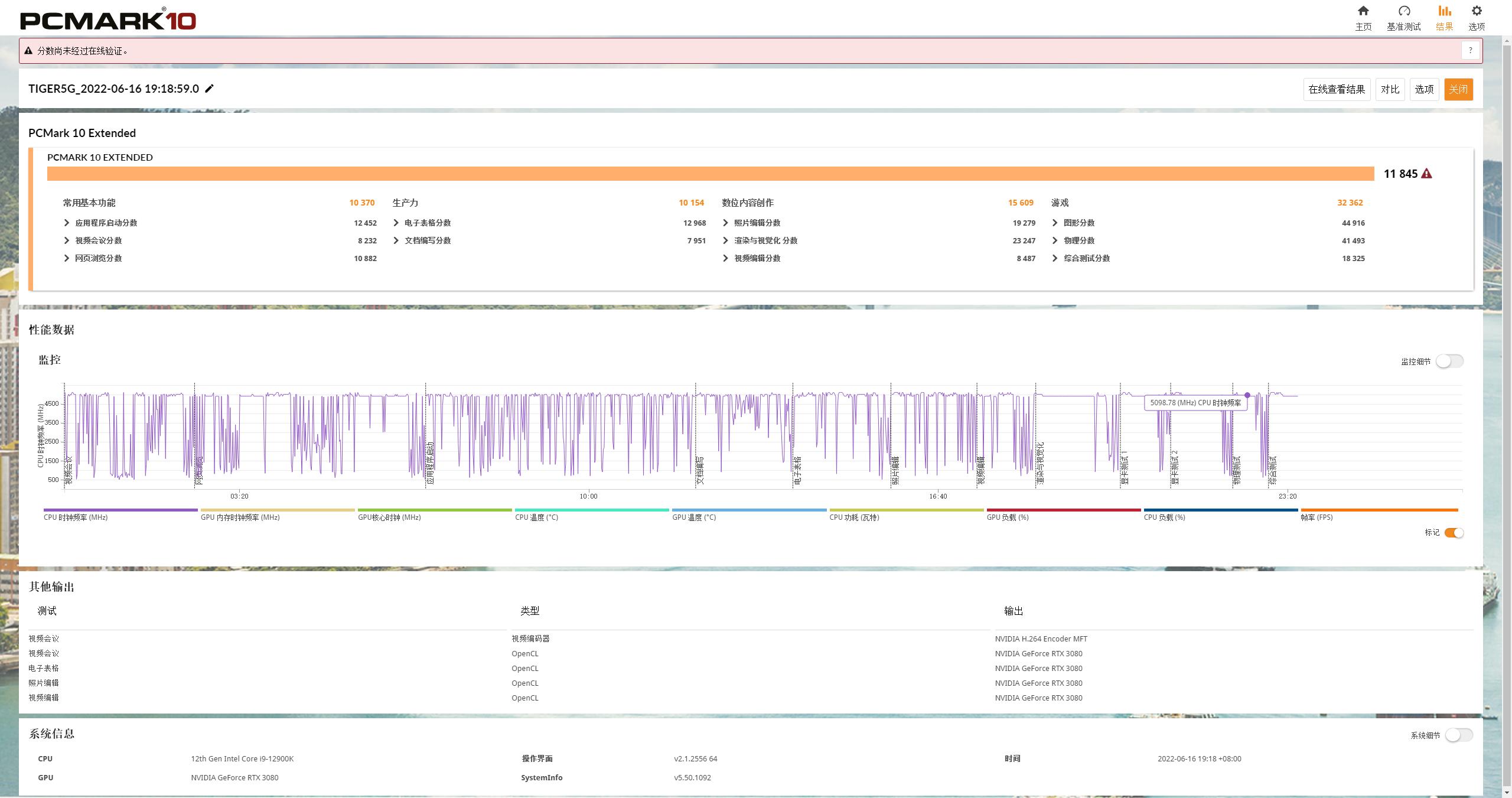Enable the 监控细节 monitoring details toggle
The height and width of the screenshot is (798, 1512).
point(1449,361)
